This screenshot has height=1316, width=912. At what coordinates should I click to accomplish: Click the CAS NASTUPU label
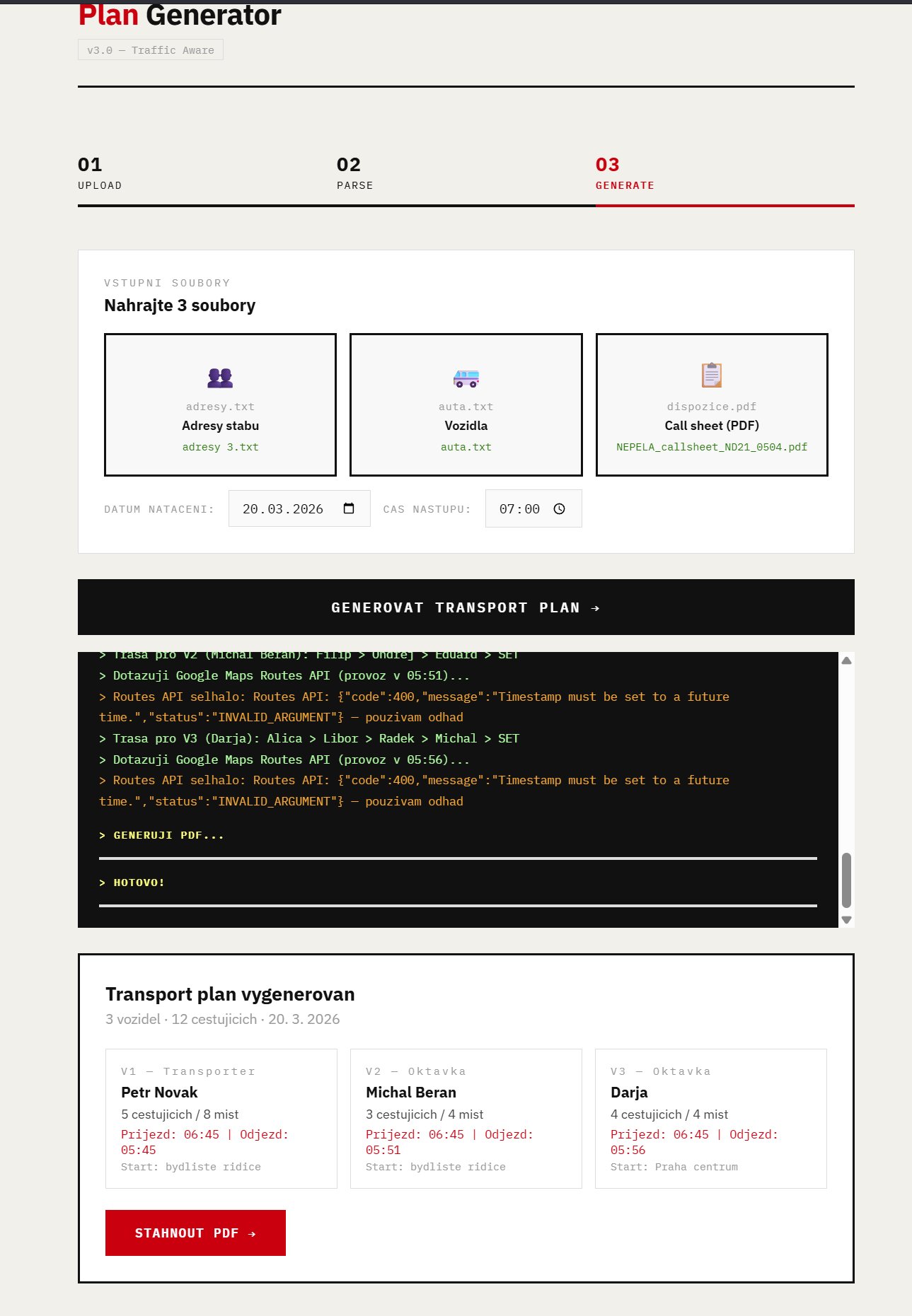tap(427, 509)
